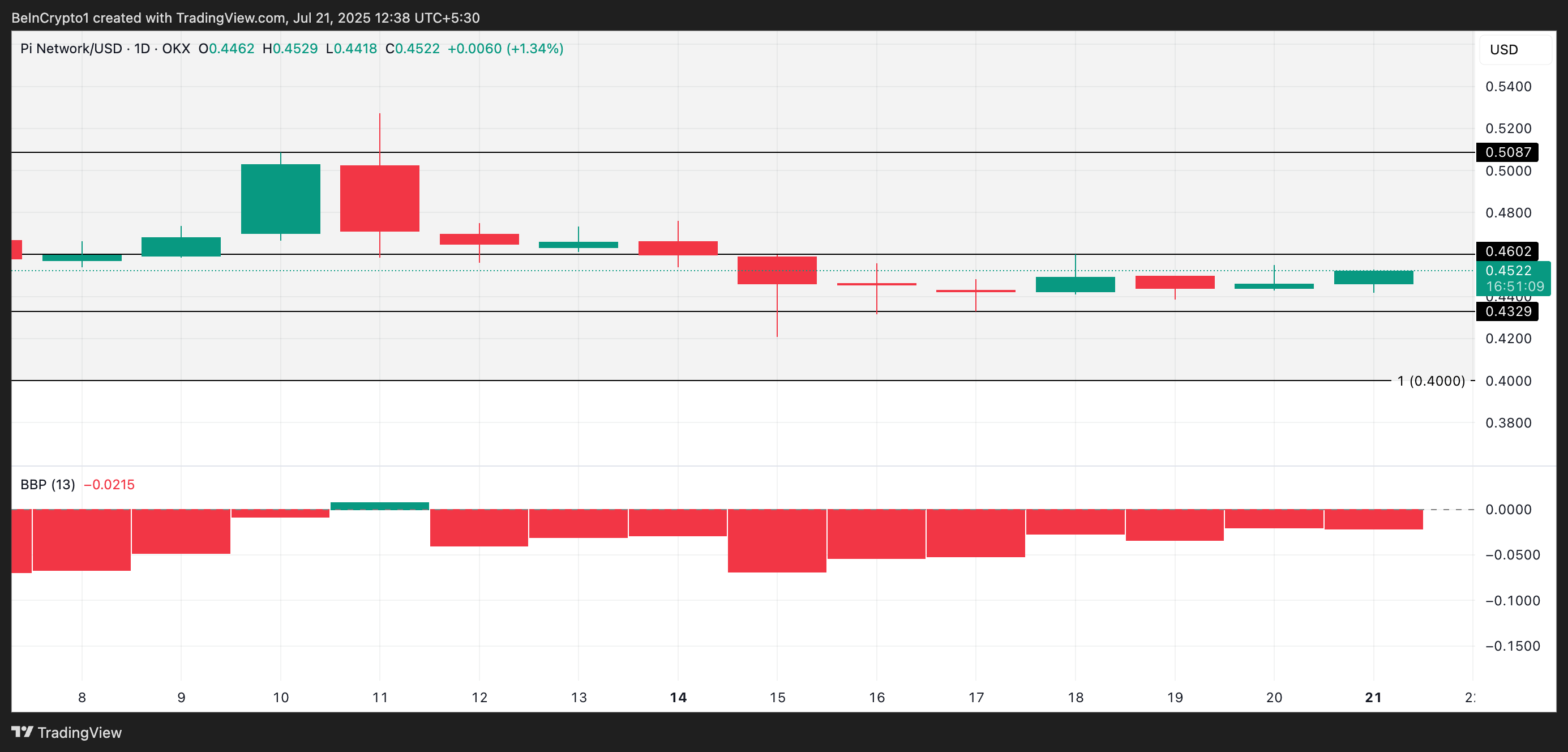Open the Pi Network/USD symbol name
This screenshot has height=752, width=1568.
coord(71,49)
